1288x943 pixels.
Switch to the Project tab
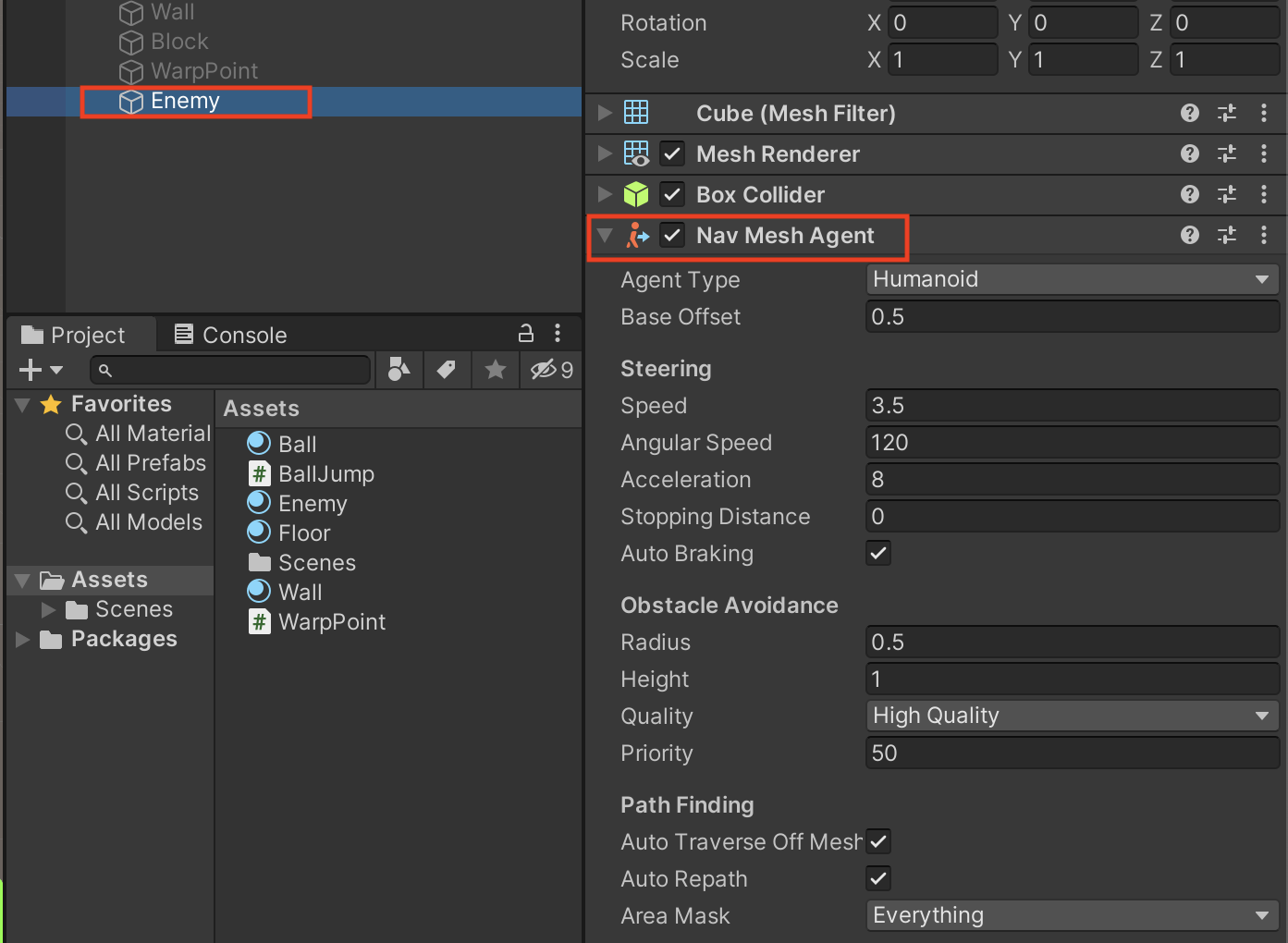pos(80,334)
